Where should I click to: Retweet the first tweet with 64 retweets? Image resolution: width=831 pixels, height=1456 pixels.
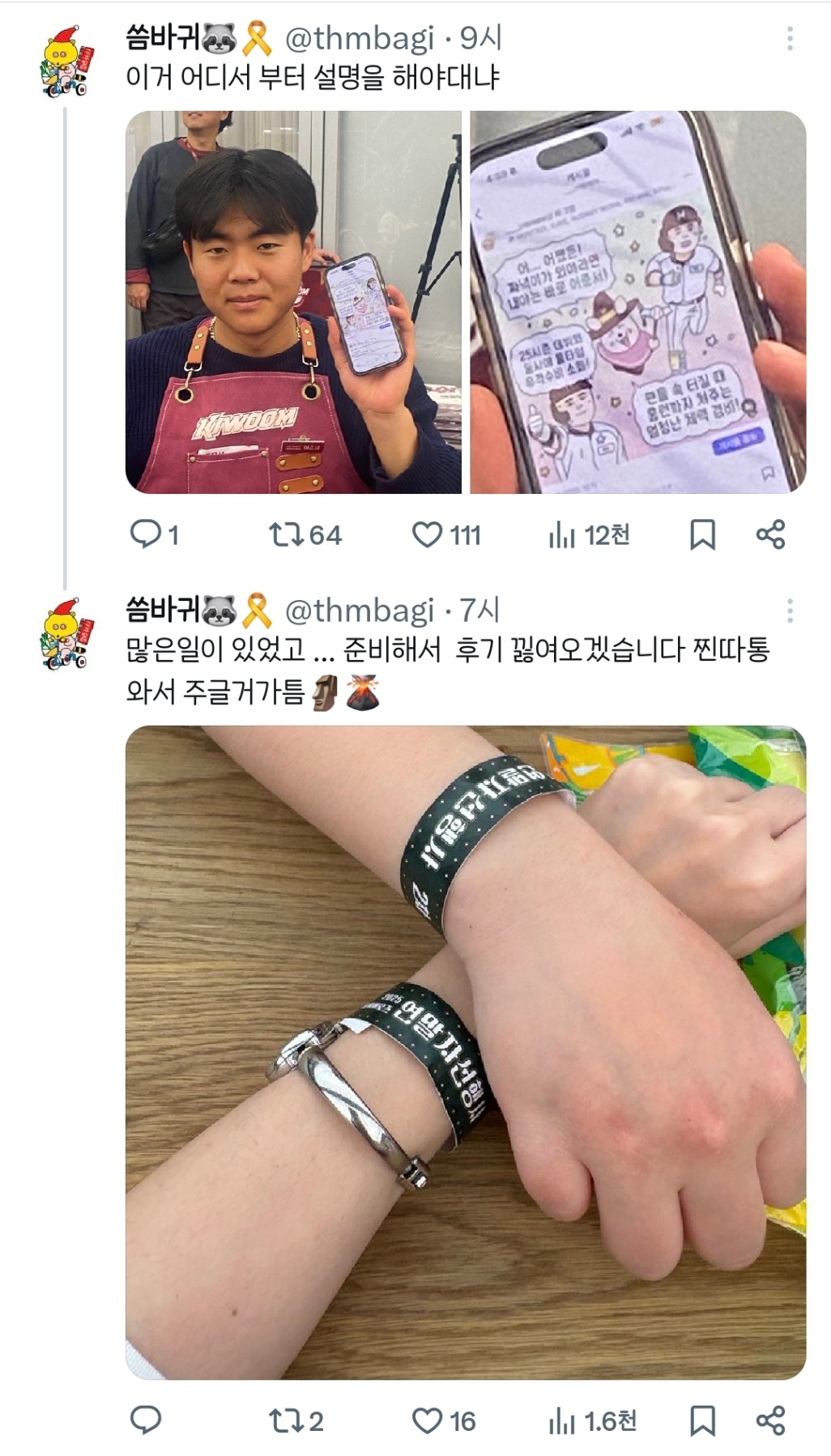(305, 534)
